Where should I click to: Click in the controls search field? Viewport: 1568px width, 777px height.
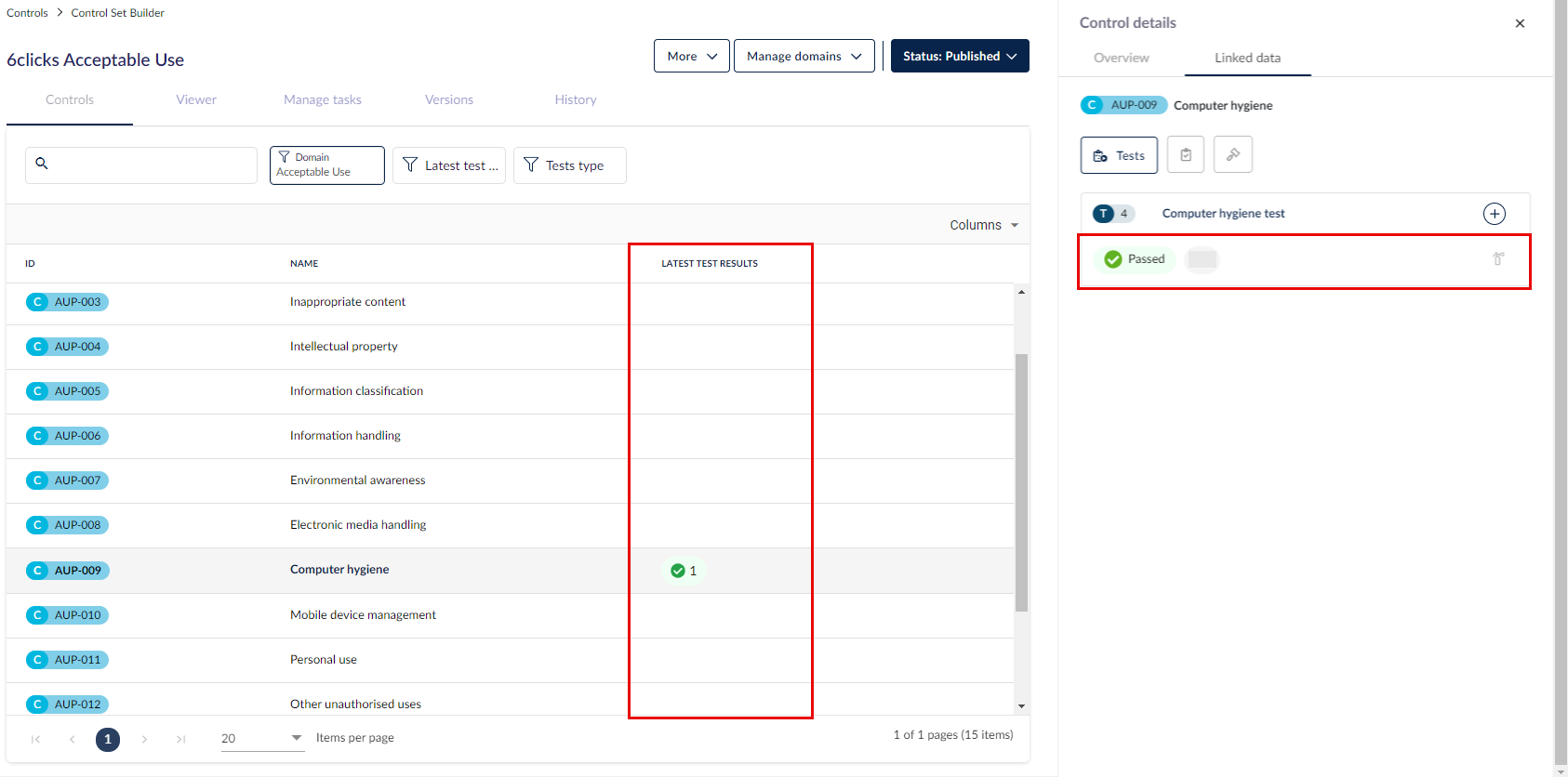click(149, 165)
